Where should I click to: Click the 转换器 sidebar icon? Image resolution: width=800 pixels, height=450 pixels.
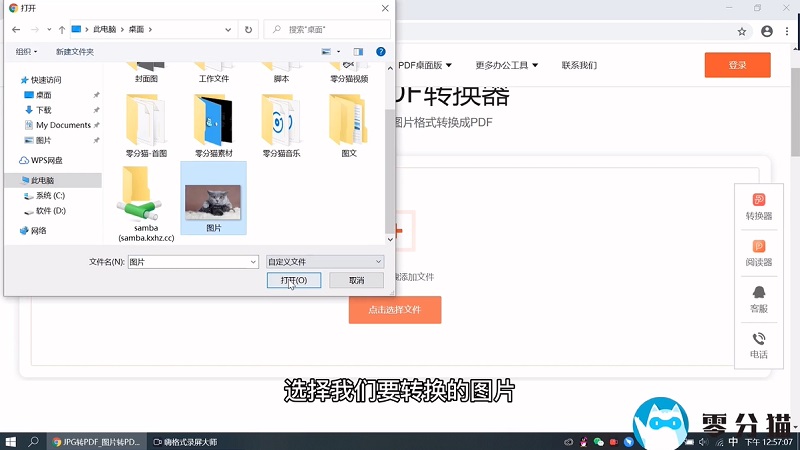[758, 206]
